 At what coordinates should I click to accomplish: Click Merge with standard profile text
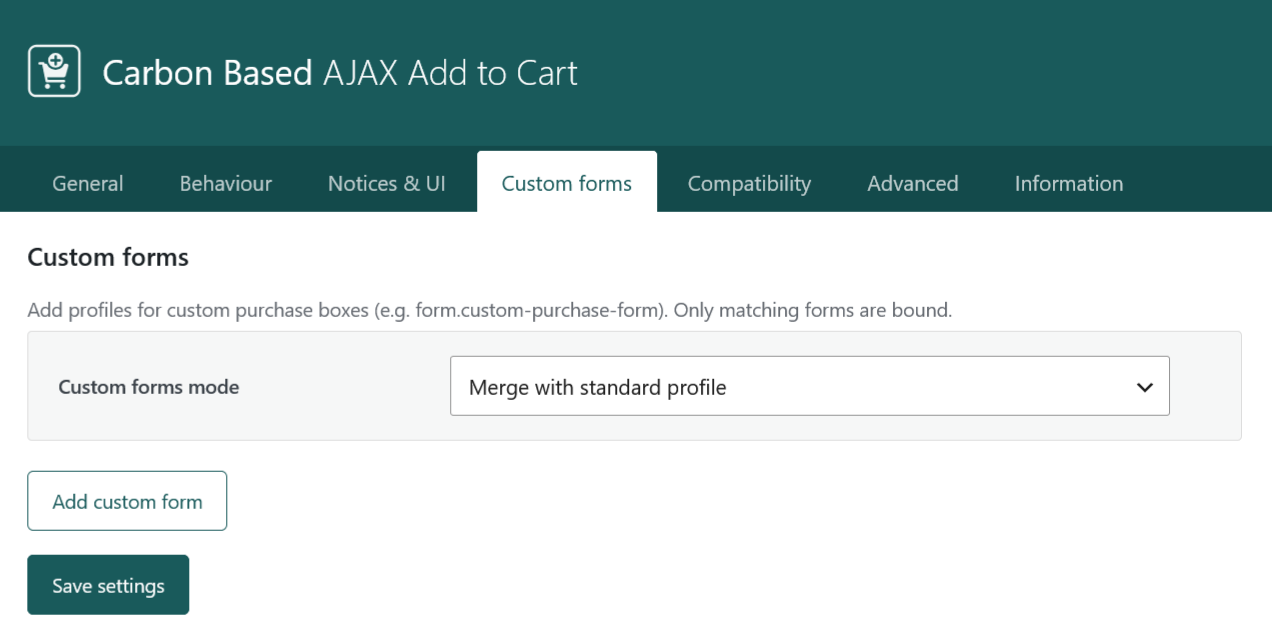pos(597,387)
